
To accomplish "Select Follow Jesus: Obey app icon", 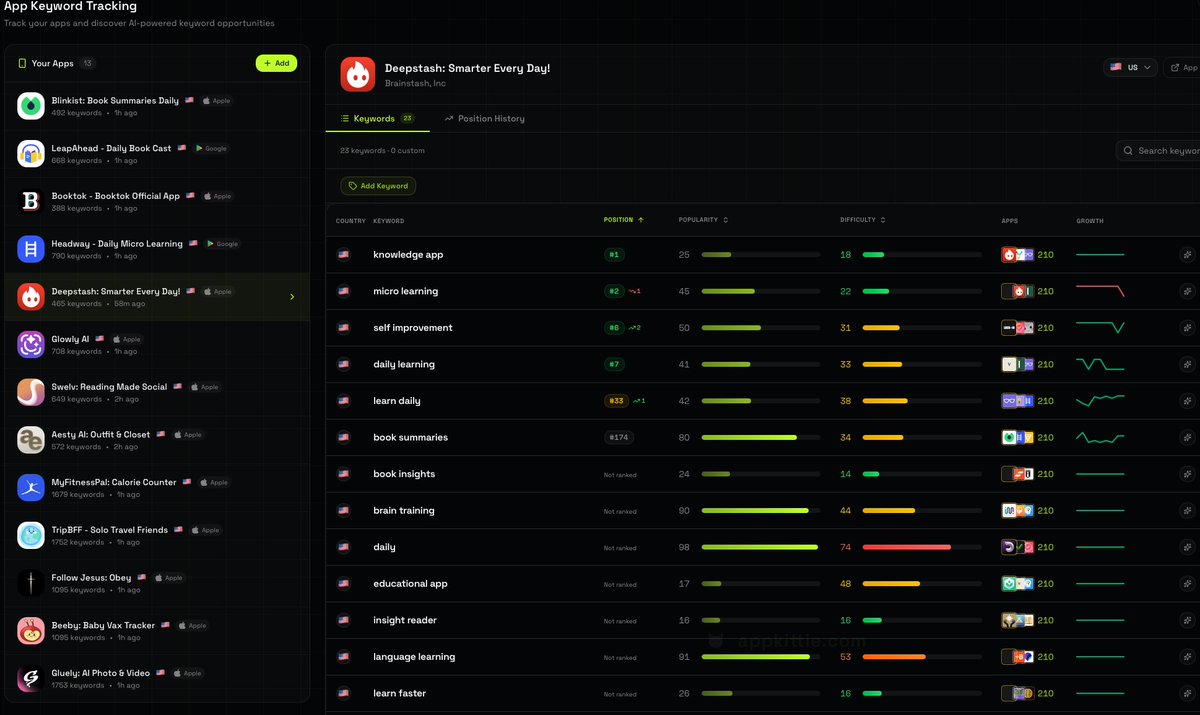I will pyautogui.click(x=31, y=583).
